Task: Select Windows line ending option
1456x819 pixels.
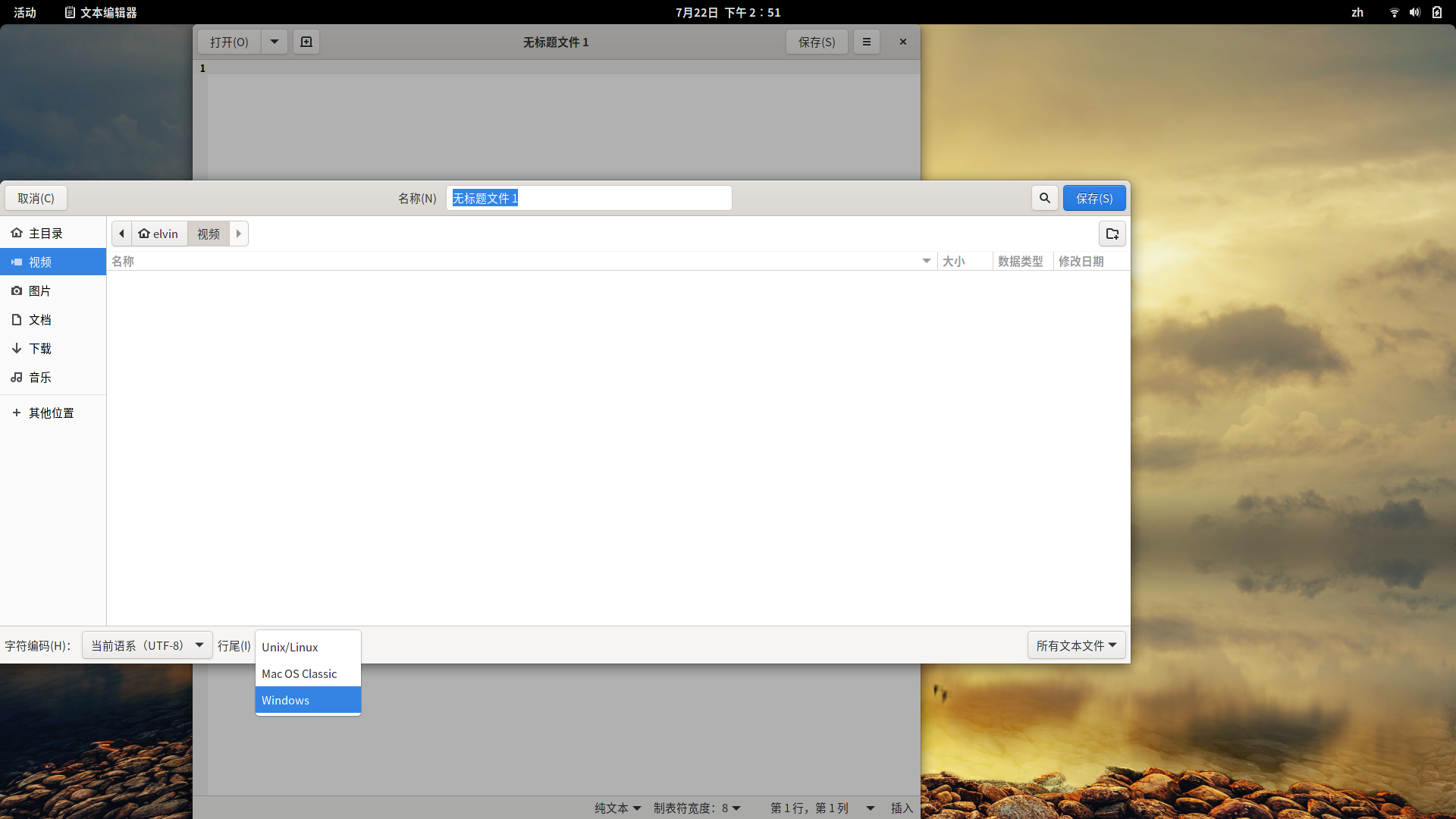Action: click(307, 700)
